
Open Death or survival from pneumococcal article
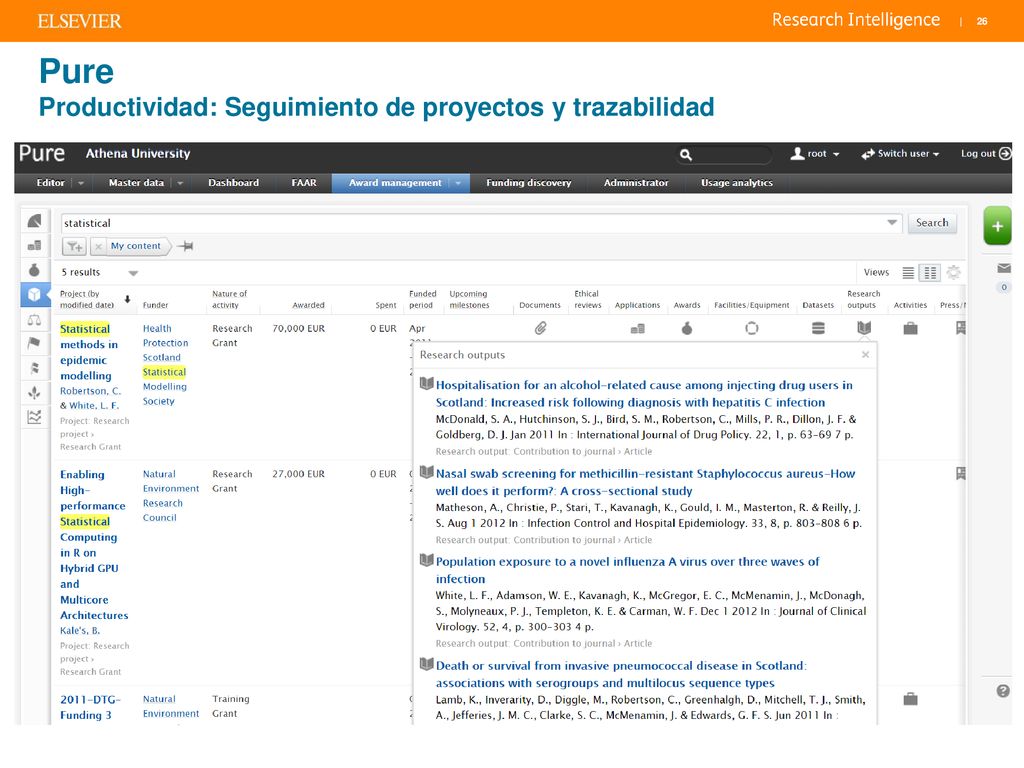(621, 674)
